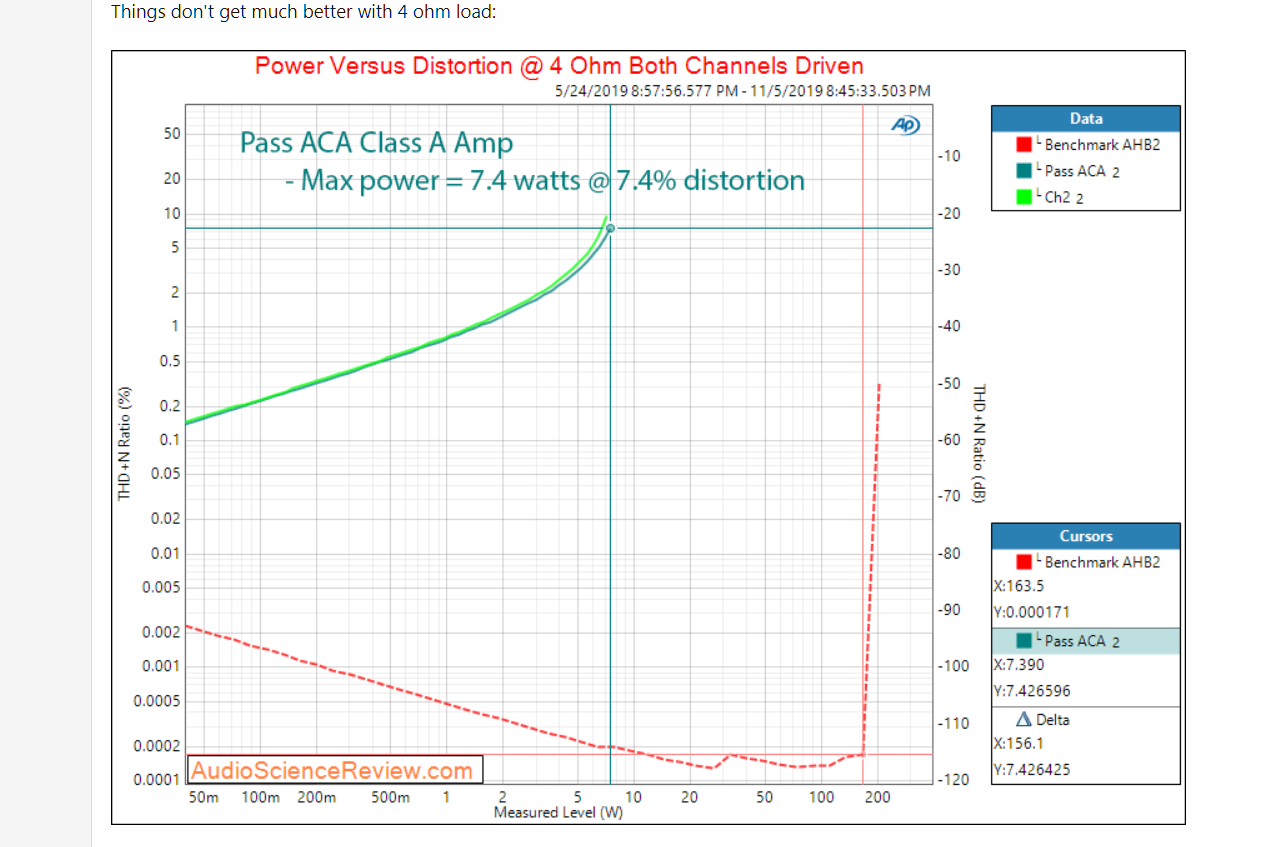Click the Data panel header
Image resolution: width=1282 pixels, height=847 pixels.
[x=1086, y=118]
